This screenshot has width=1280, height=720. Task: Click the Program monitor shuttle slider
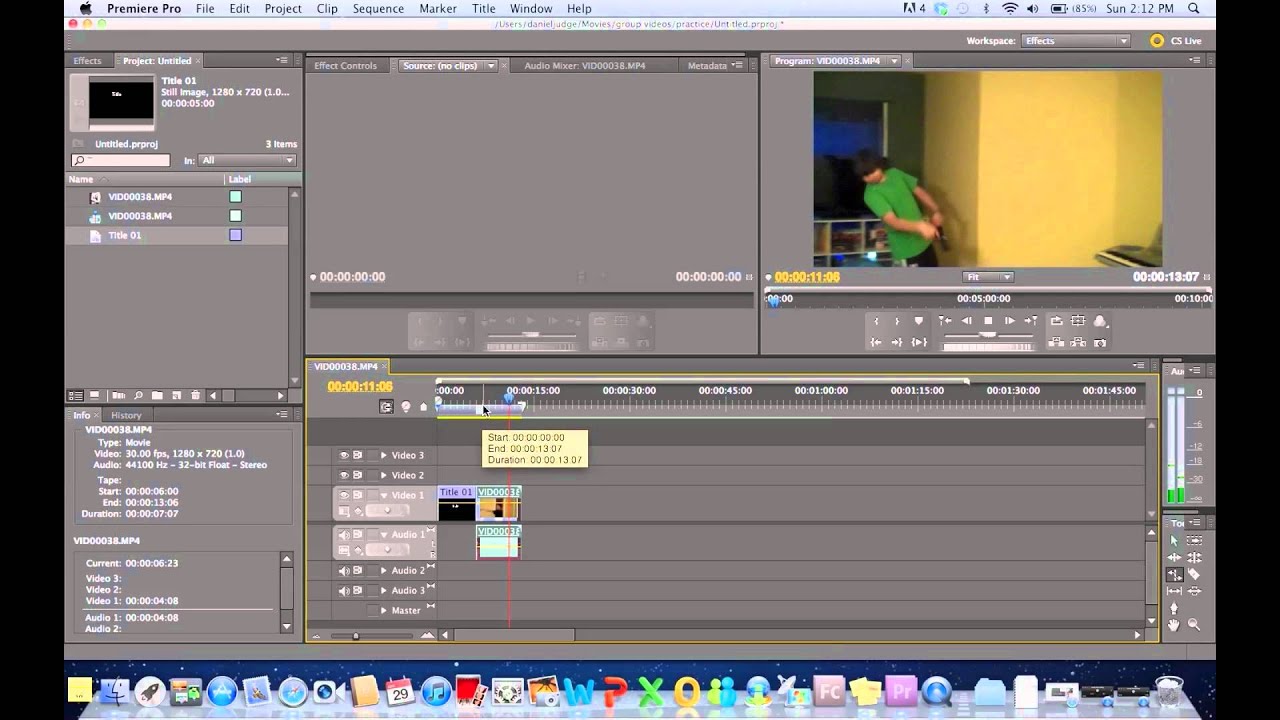988,335
